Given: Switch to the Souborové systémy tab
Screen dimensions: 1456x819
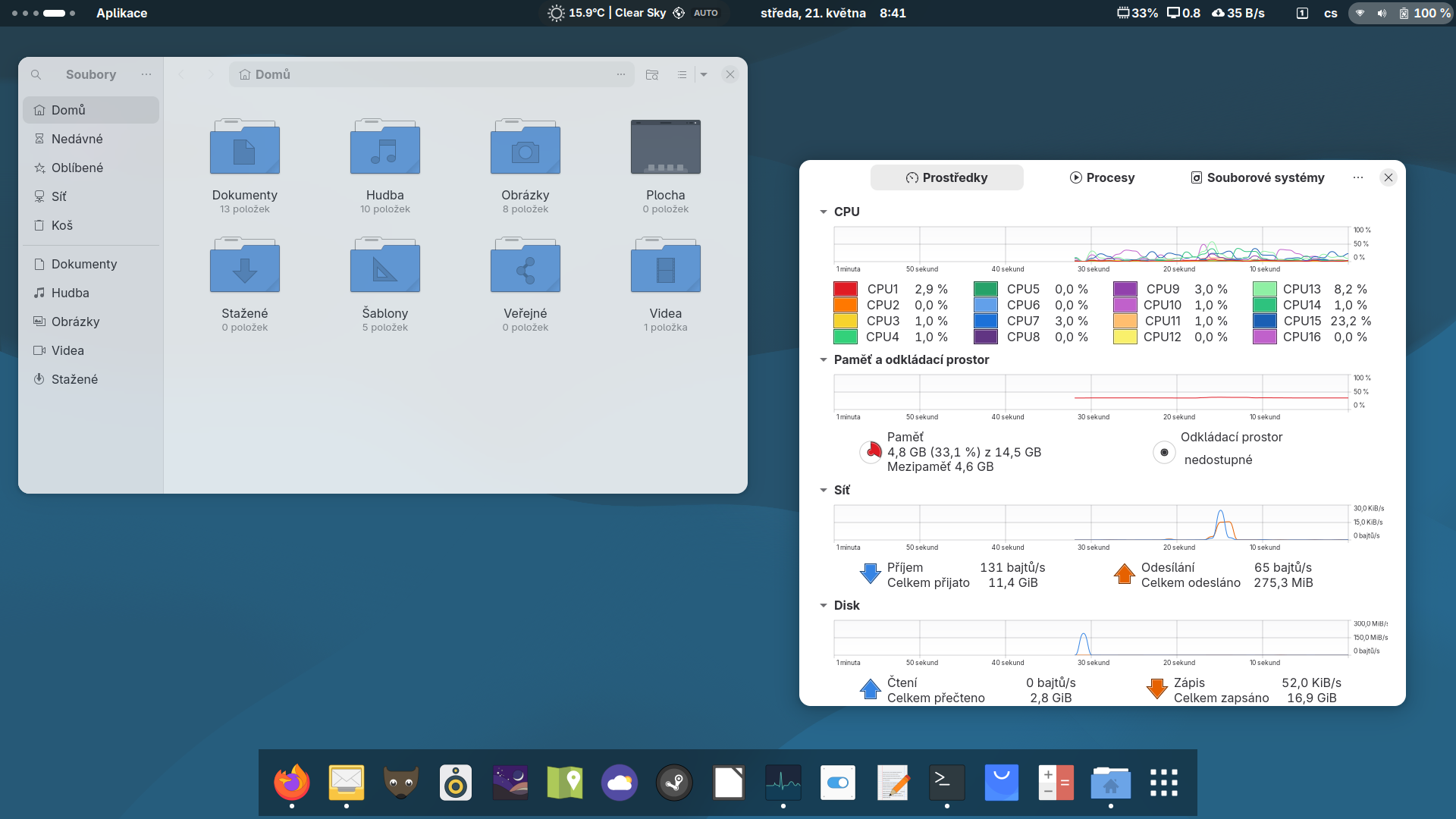Looking at the screenshot, I should pyautogui.click(x=1257, y=177).
